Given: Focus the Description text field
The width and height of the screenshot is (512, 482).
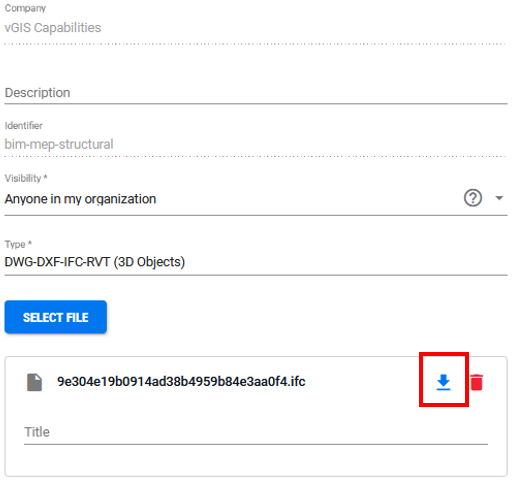Looking at the screenshot, I should (x=256, y=93).
